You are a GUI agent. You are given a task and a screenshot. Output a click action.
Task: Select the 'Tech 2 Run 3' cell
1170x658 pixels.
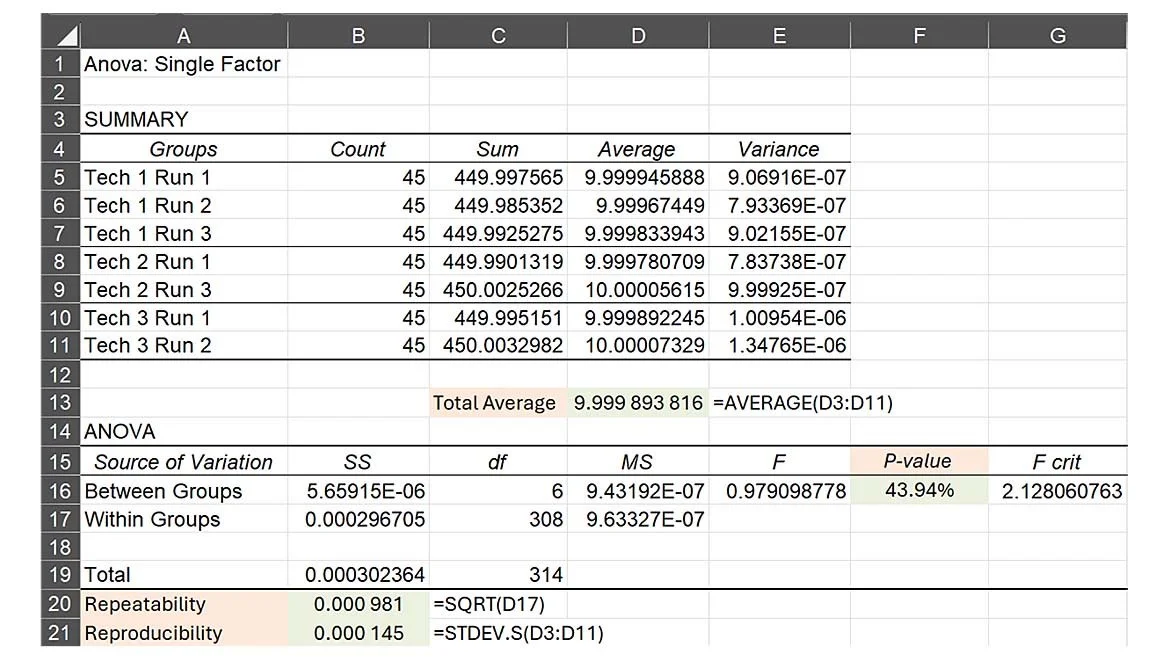click(184, 289)
